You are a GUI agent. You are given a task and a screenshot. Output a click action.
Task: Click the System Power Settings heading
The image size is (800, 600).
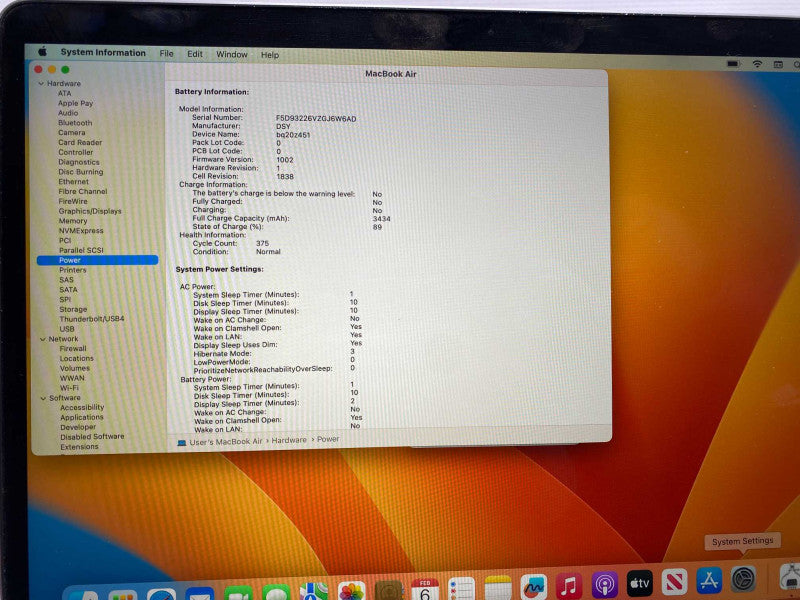[x=219, y=269]
